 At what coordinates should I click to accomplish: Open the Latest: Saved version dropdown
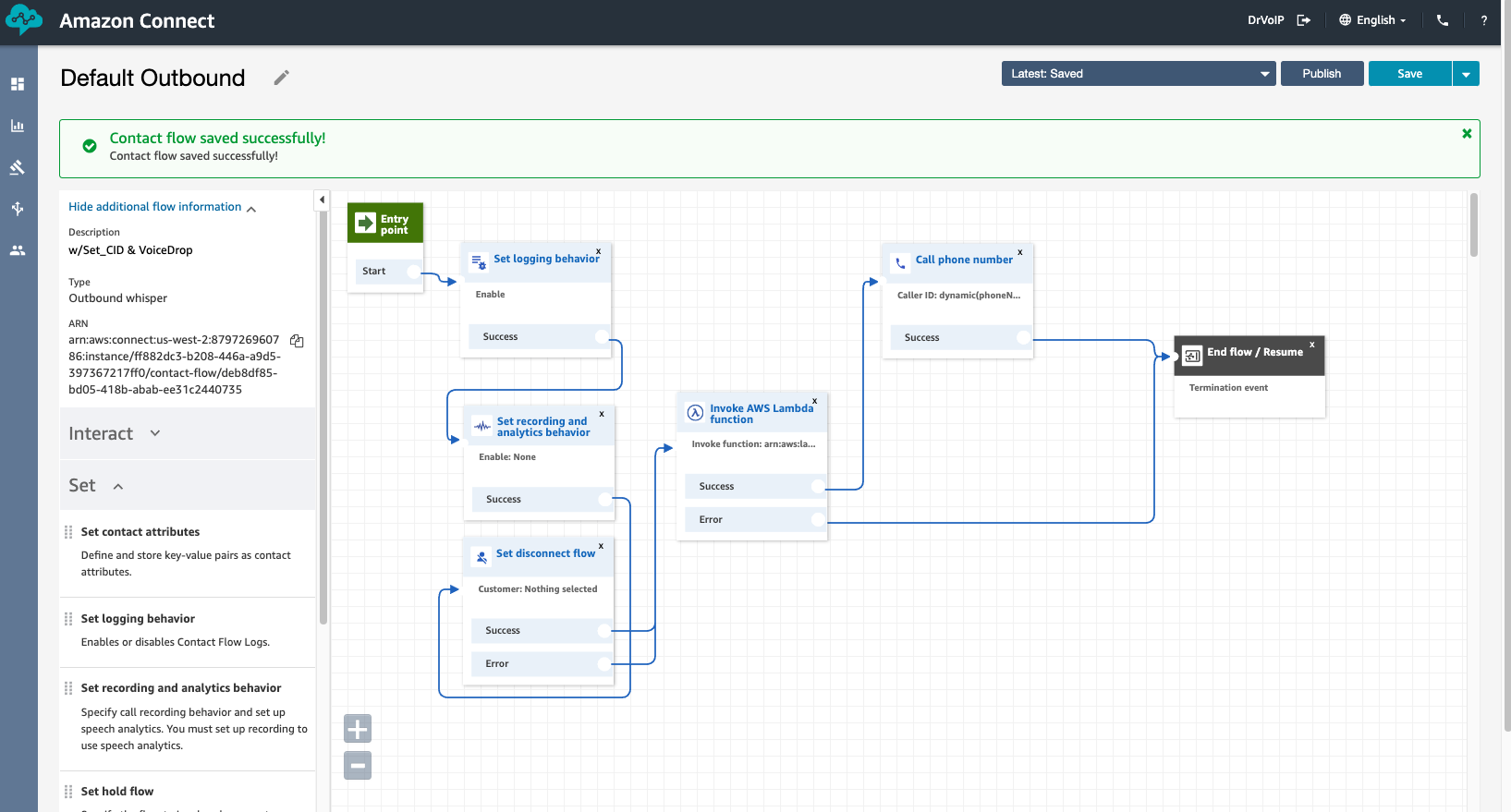[1139, 74]
